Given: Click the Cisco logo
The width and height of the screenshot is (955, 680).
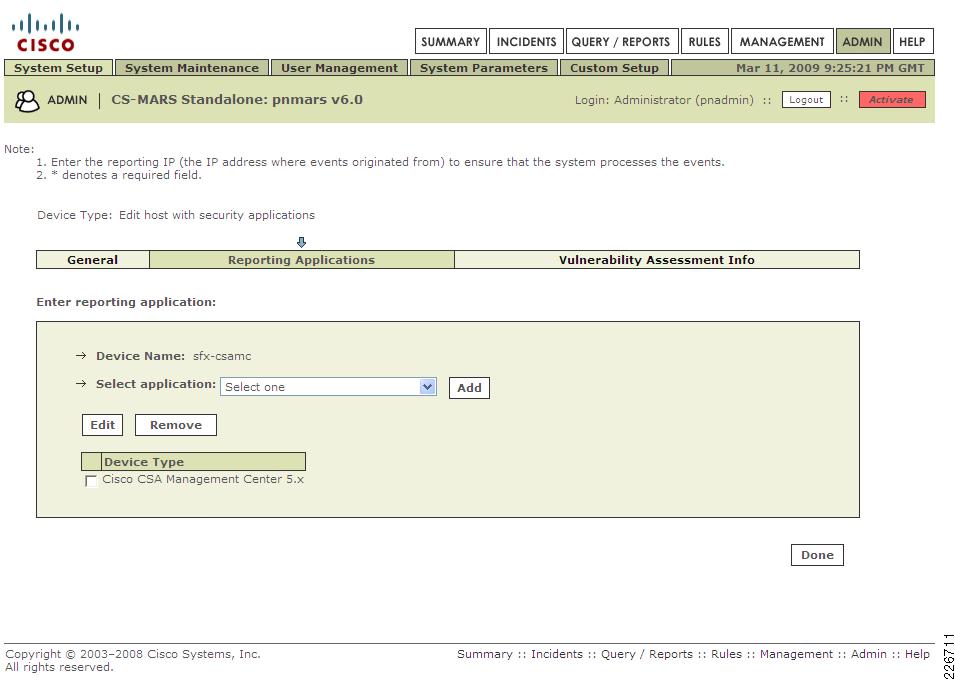Looking at the screenshot, I should click(x=45, y=33).
